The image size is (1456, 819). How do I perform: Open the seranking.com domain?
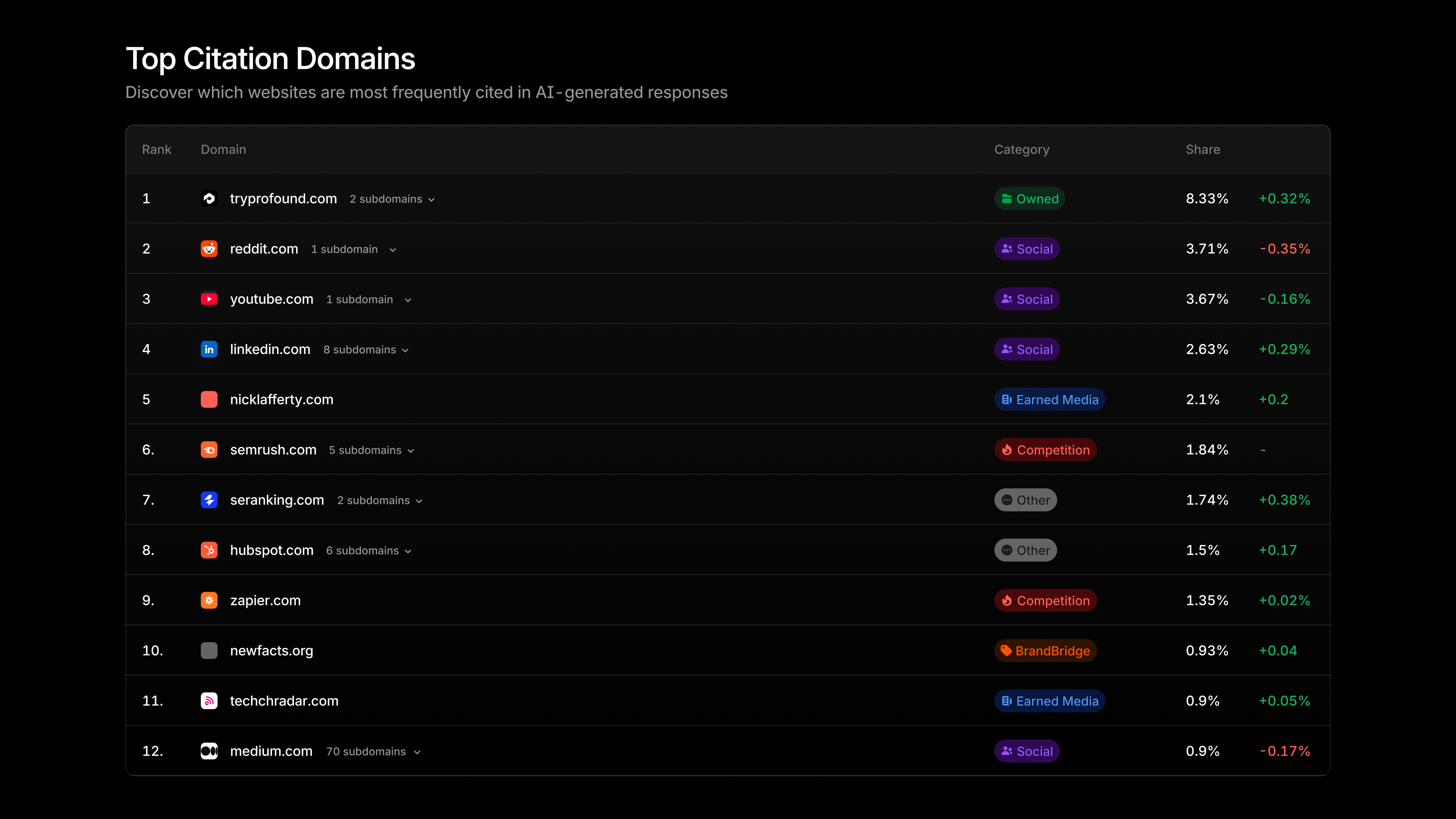(x=277, y=500)
